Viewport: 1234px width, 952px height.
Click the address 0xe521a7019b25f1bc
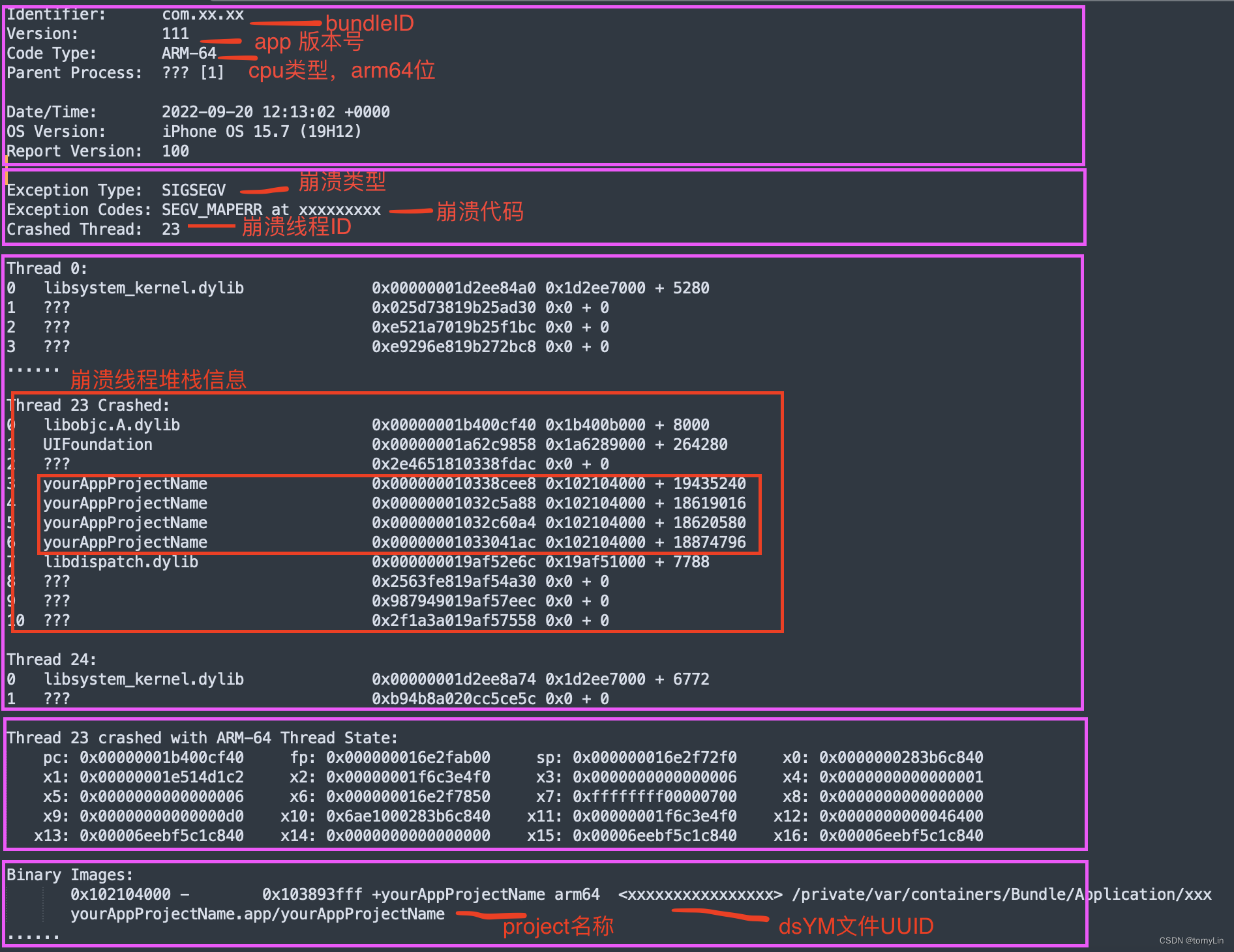pos(454,327)
